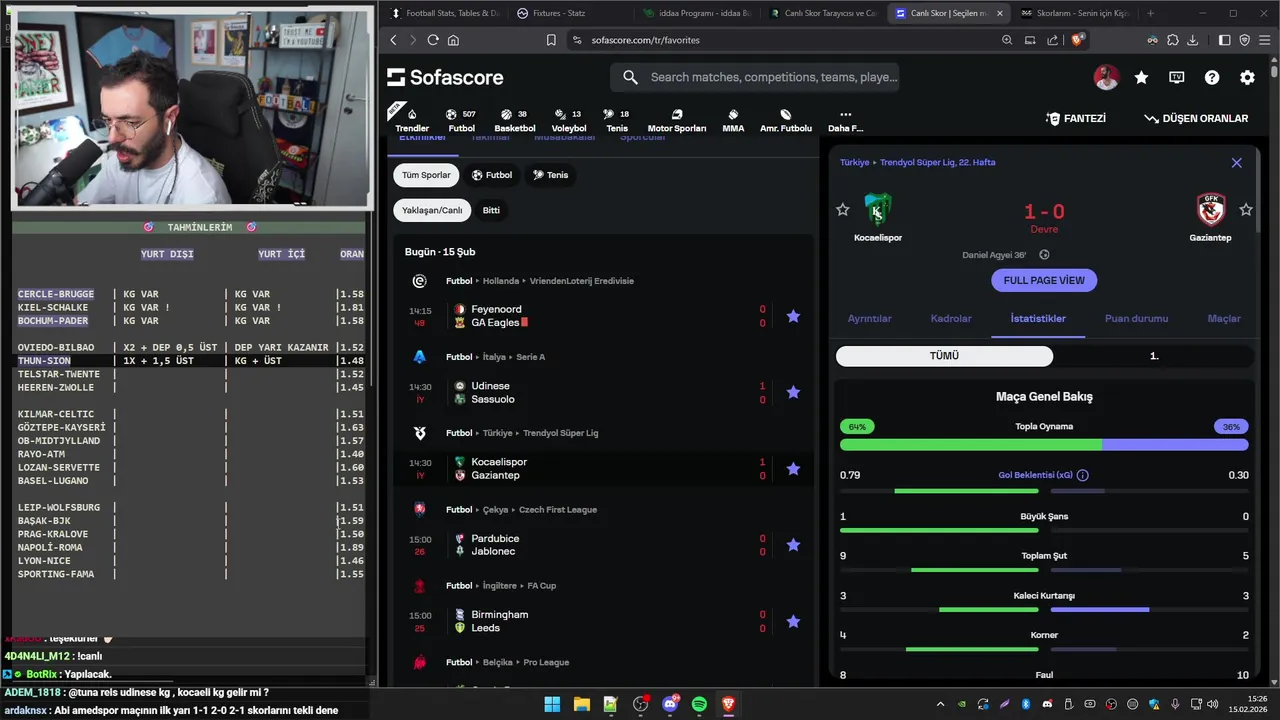Expand hidden system tray icons

point(940,704)
